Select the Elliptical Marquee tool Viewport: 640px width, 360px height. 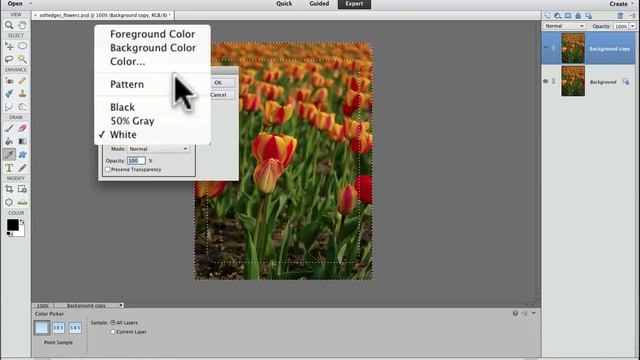pos(22,46)
